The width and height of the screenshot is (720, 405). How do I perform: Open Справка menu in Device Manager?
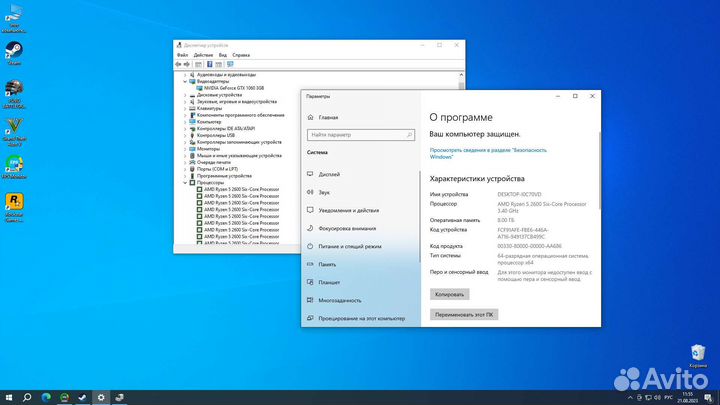click(x=241, y=55)
